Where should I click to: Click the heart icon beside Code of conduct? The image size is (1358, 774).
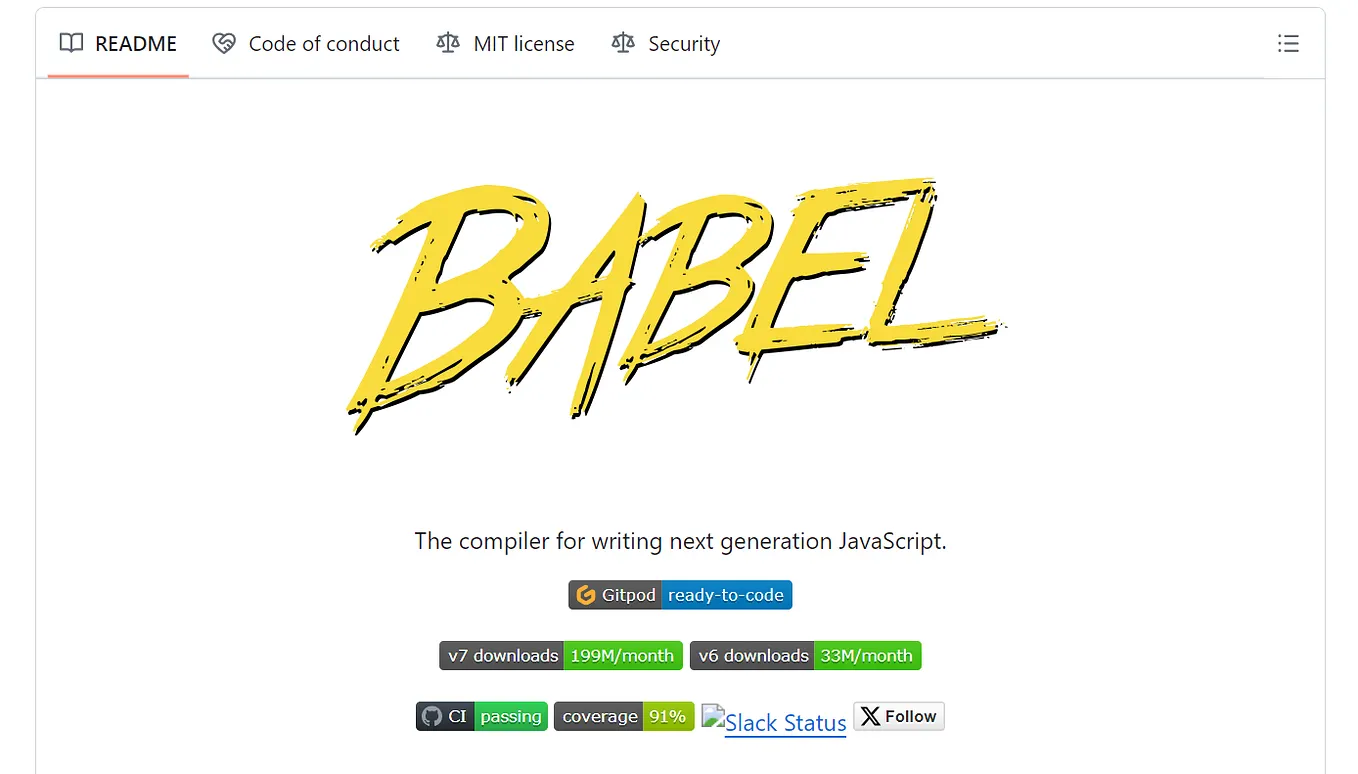222,43
